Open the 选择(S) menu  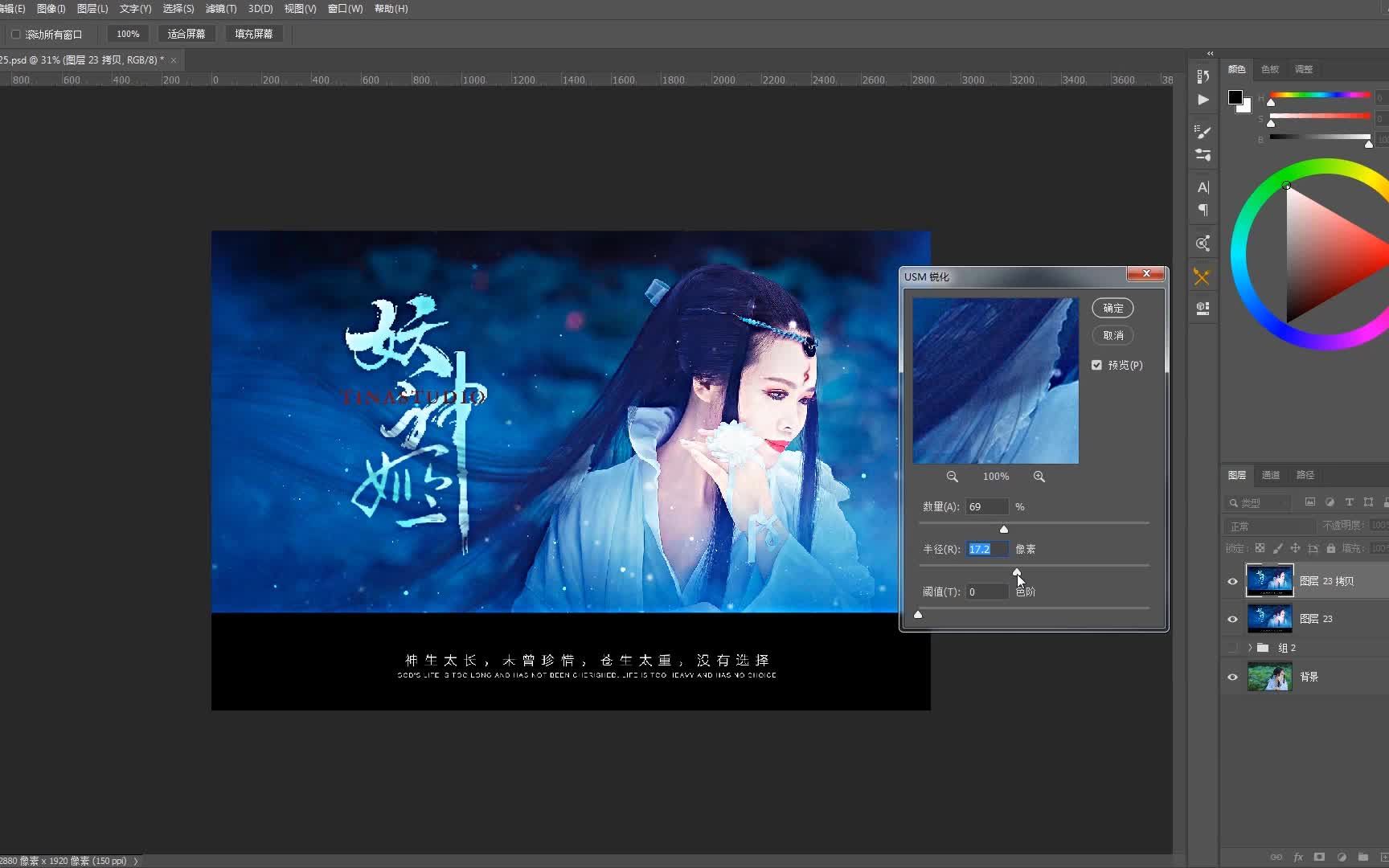pyautogui.click(x=178, y=9)
